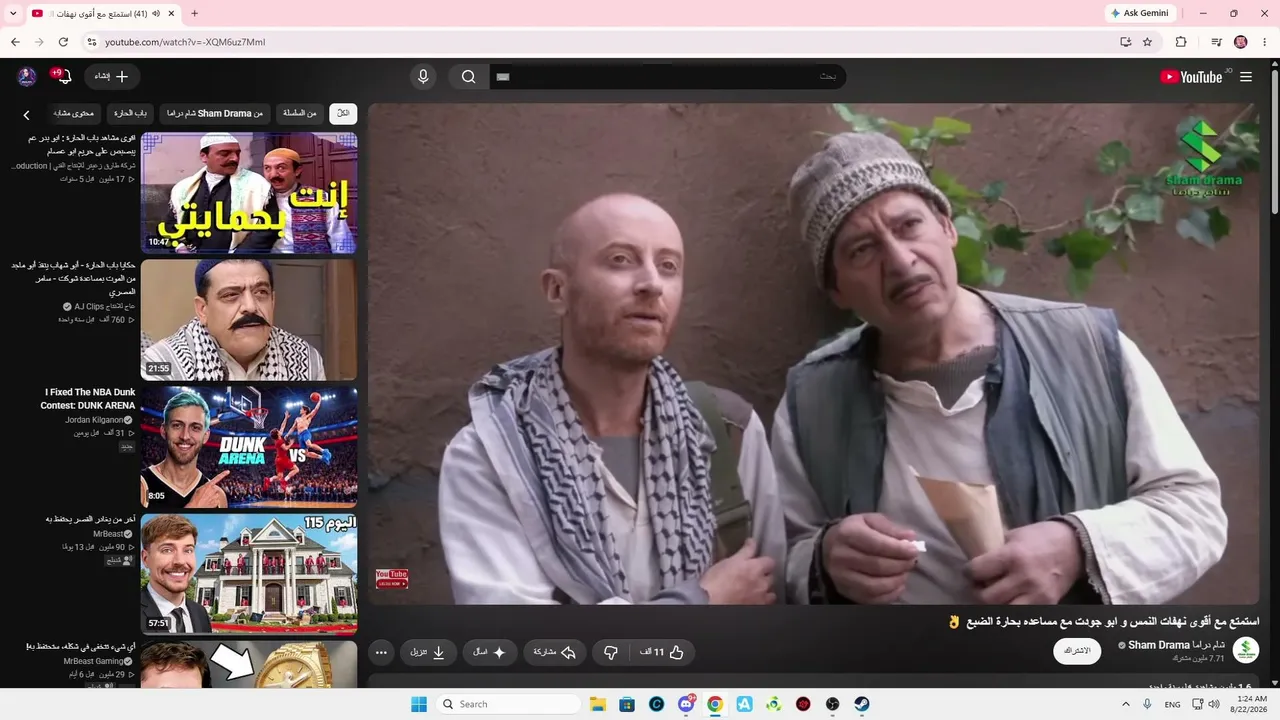
Task: Play the gold watch MrBeast Gaming thumbnail
Action: [x=249, y=664]
